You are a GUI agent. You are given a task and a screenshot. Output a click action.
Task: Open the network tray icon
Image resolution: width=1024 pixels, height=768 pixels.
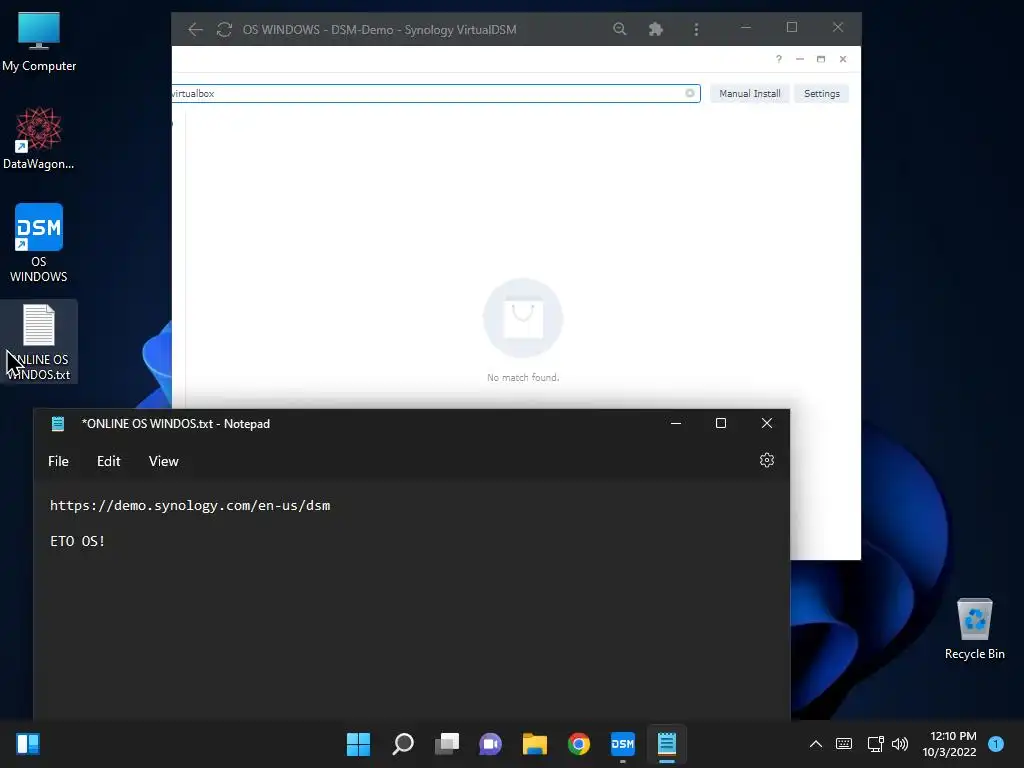tap(875, 744)
